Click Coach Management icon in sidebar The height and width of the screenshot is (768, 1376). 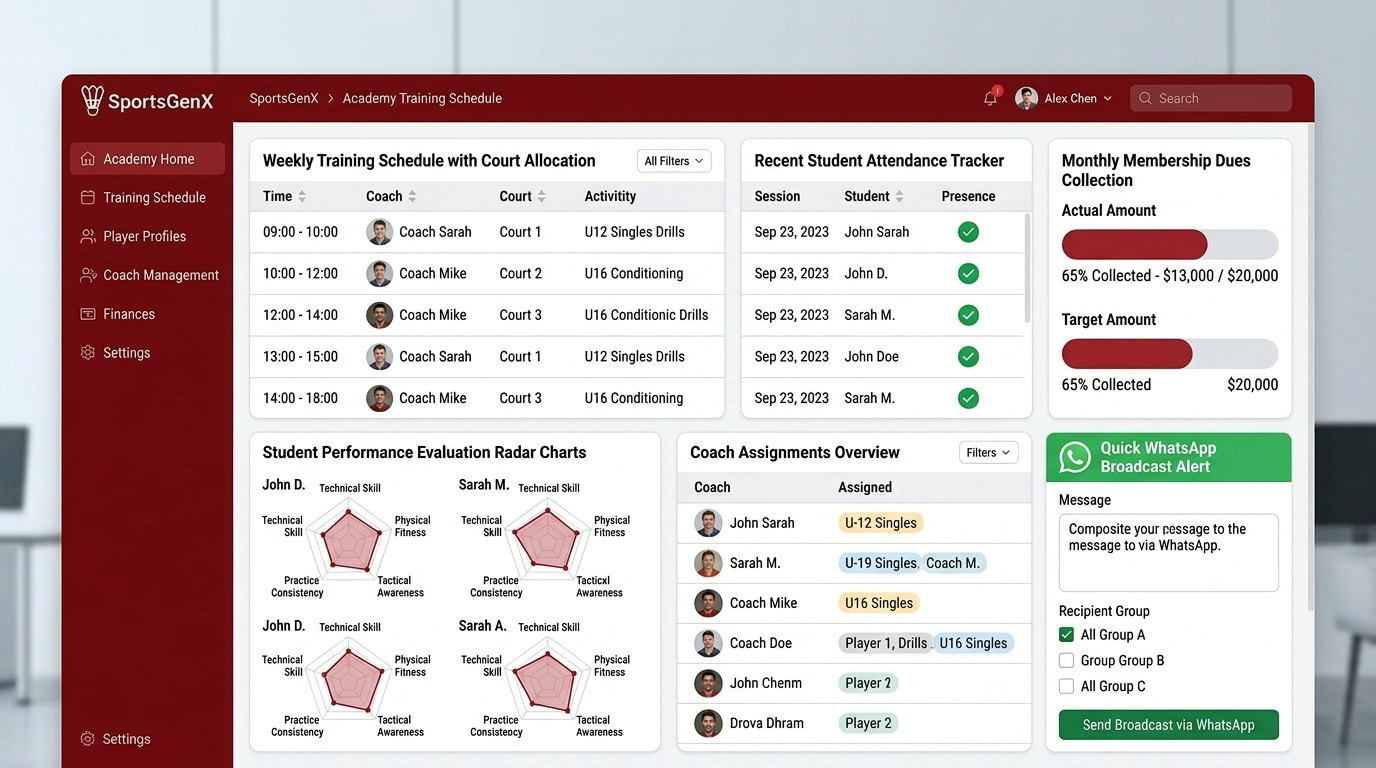88,275
